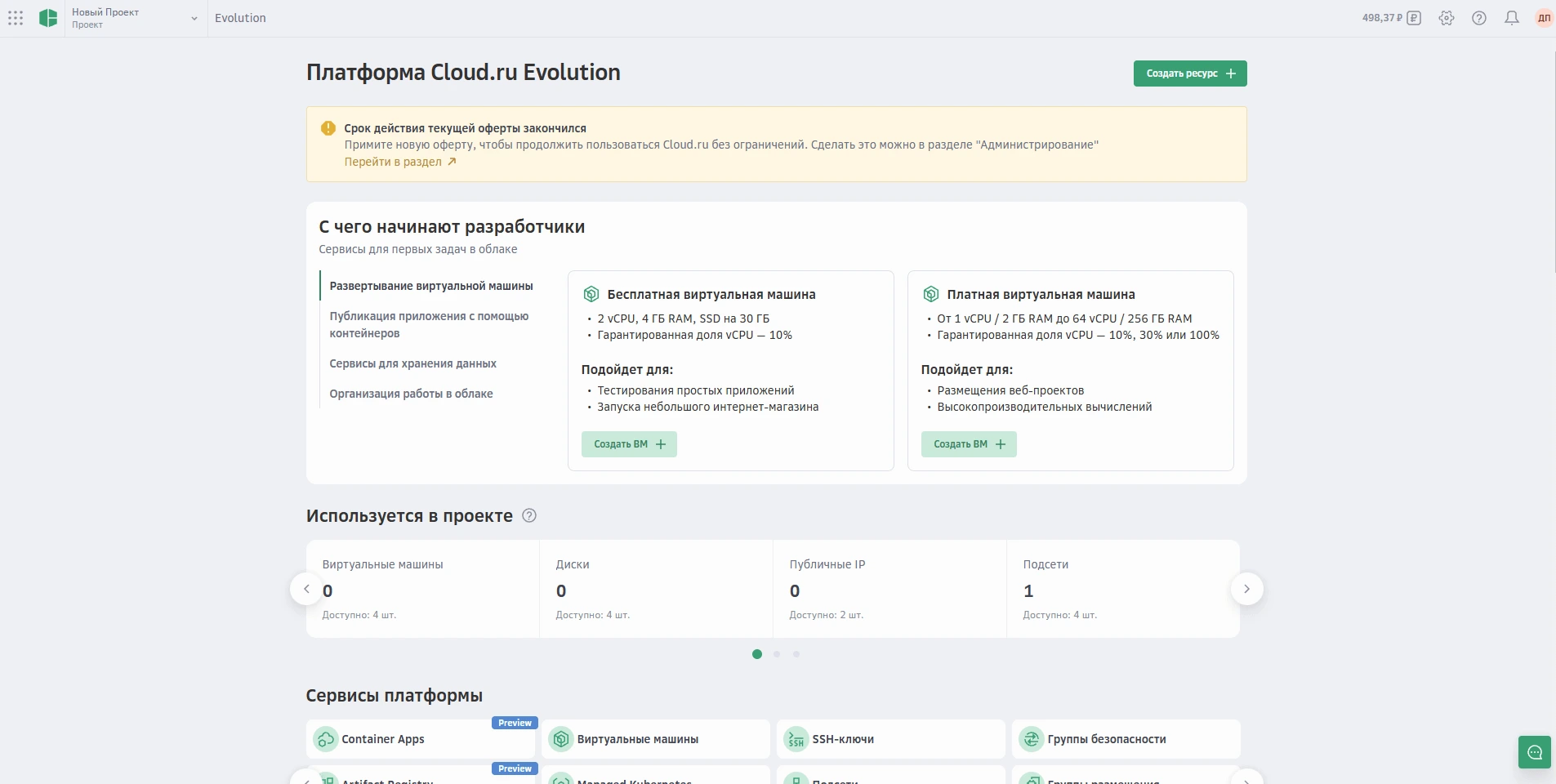
Task: Click the Cloud.ru green logo
Action: tap(48, 18)
